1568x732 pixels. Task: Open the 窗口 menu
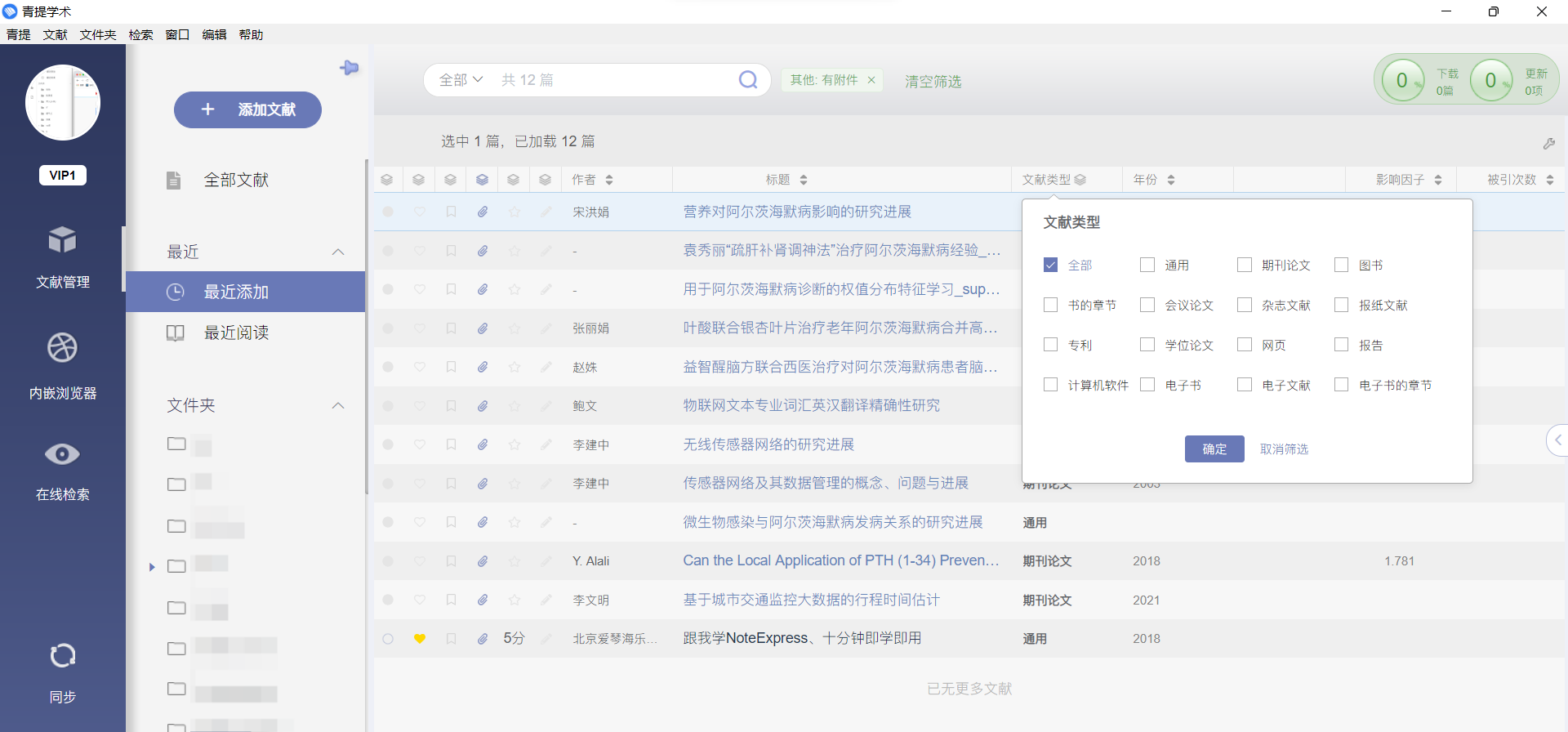[177, 34]
